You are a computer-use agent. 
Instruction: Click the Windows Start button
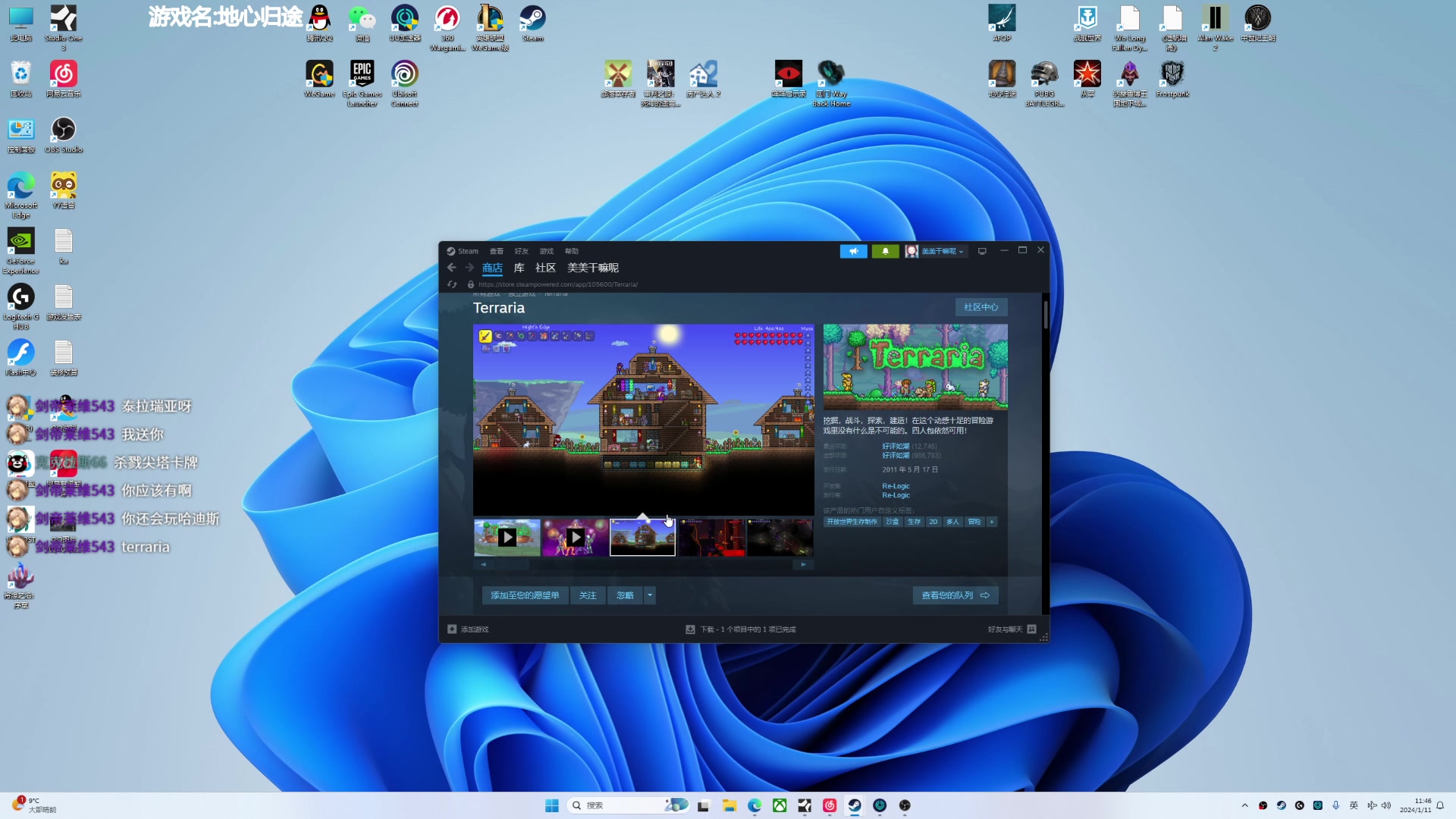click(x=552, y=805)
